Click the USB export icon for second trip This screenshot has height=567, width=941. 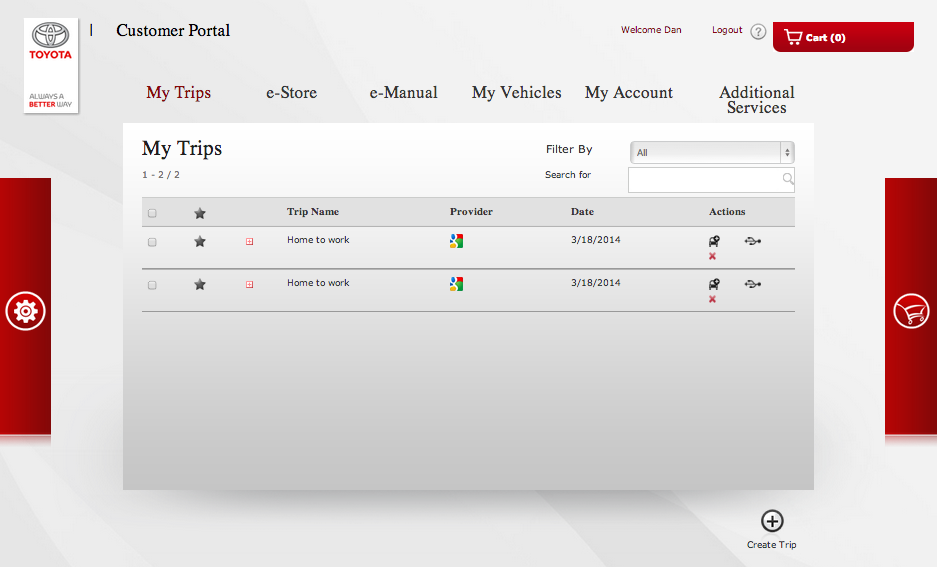tap(753, 284)
